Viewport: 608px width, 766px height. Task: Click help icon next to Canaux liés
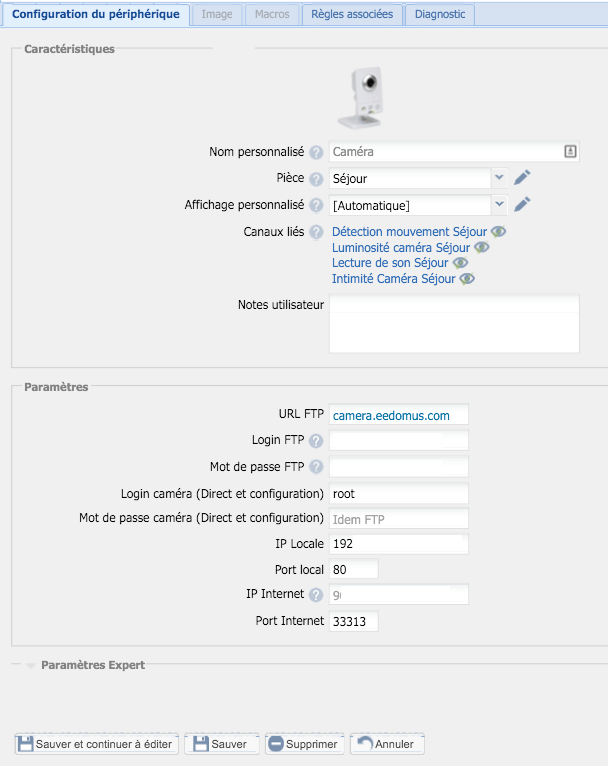coord(316,232)
